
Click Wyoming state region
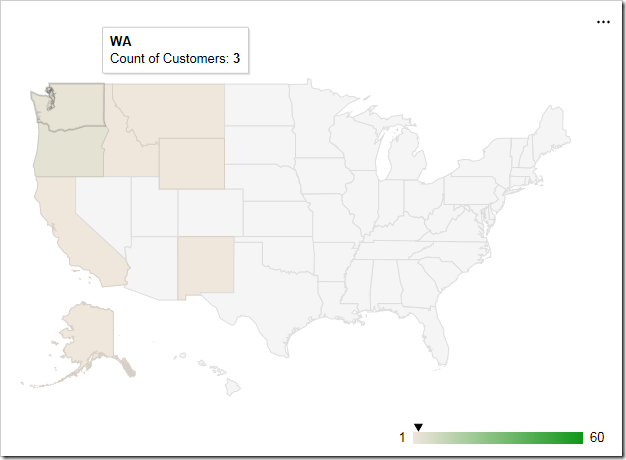(x=192, y=164)
